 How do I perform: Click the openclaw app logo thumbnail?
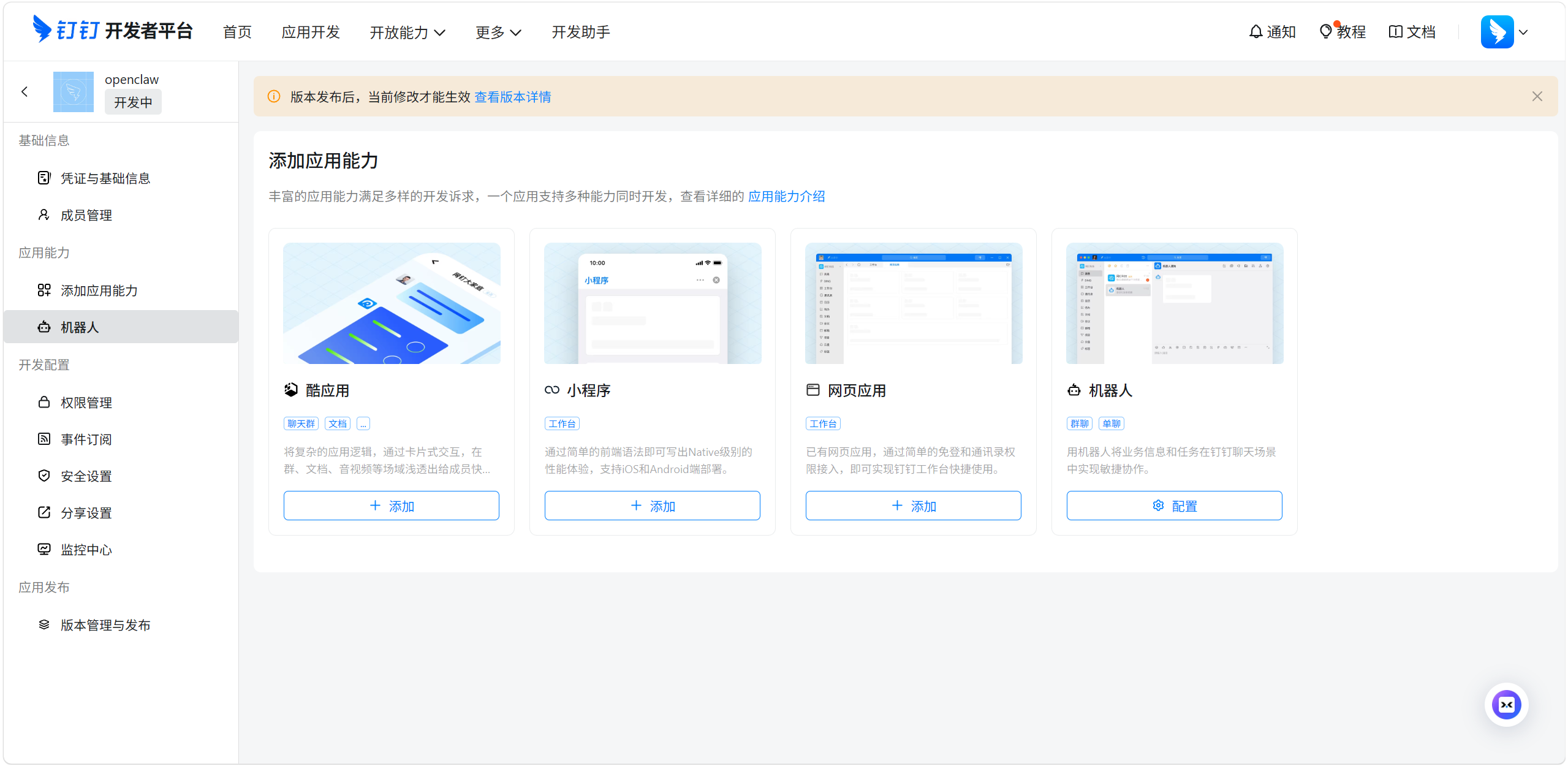coord(74,92)
